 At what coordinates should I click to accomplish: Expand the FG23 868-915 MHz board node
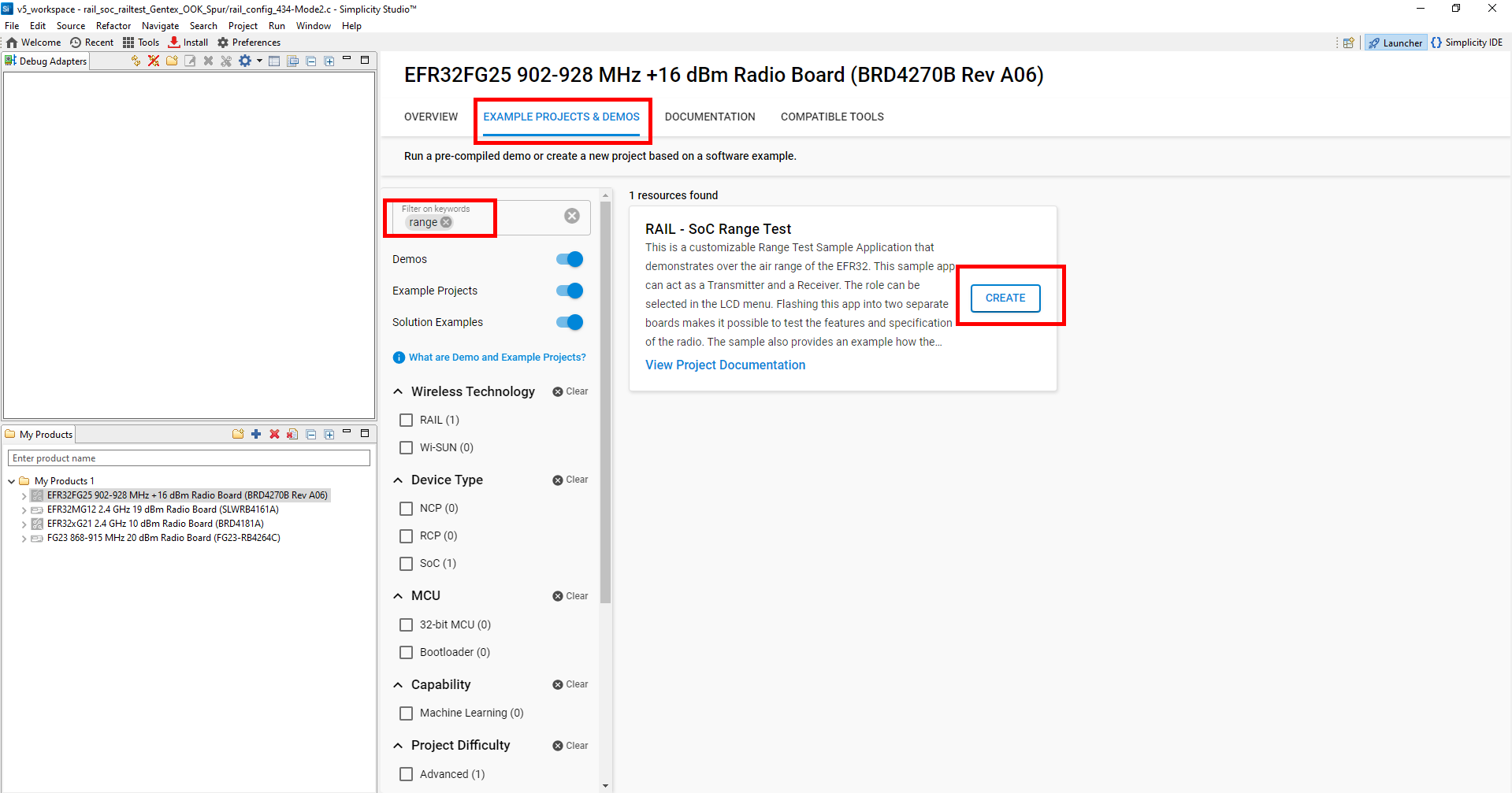coord(24,539)
